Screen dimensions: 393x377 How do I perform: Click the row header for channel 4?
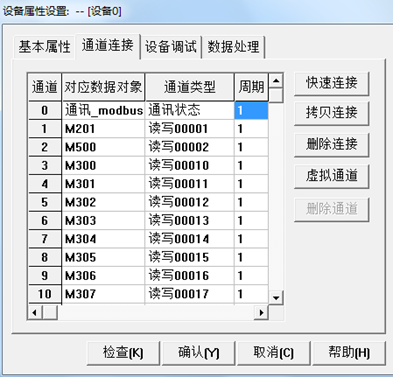[45, 184]
